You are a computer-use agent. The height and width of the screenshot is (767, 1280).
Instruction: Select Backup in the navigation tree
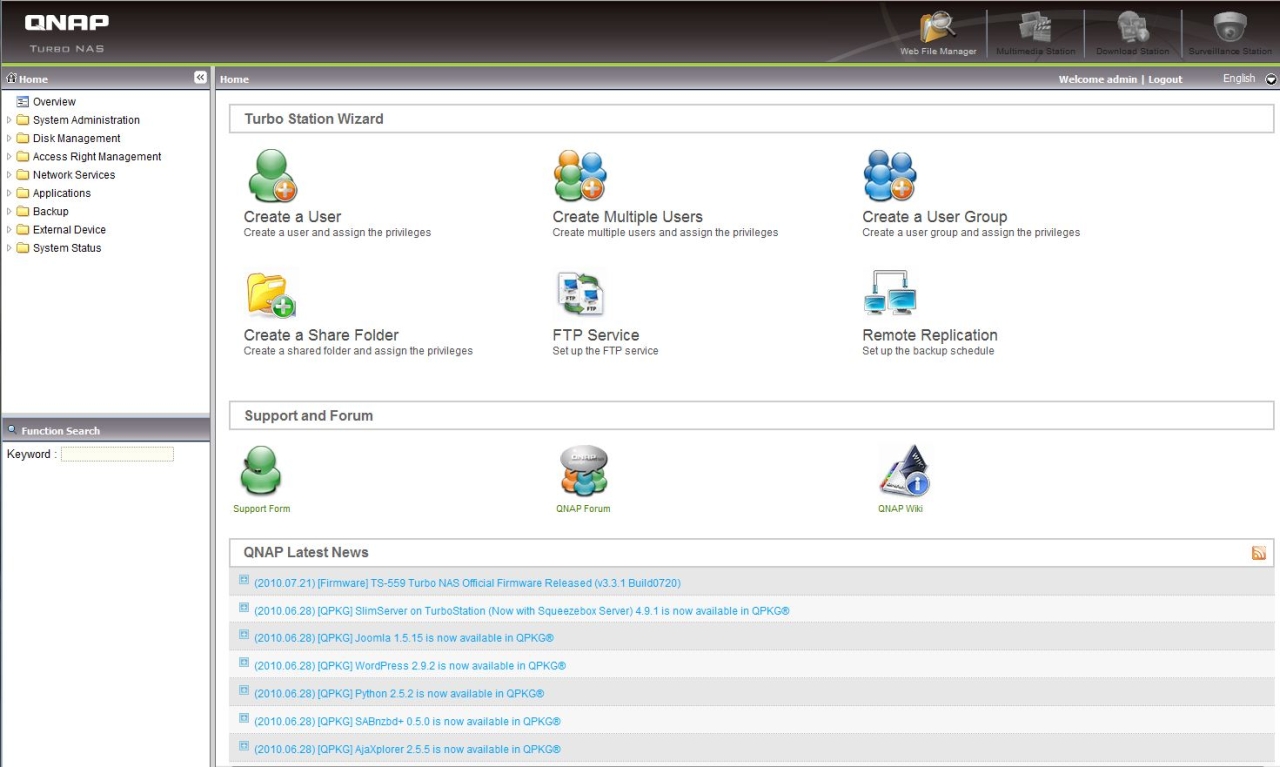point(51,211)
